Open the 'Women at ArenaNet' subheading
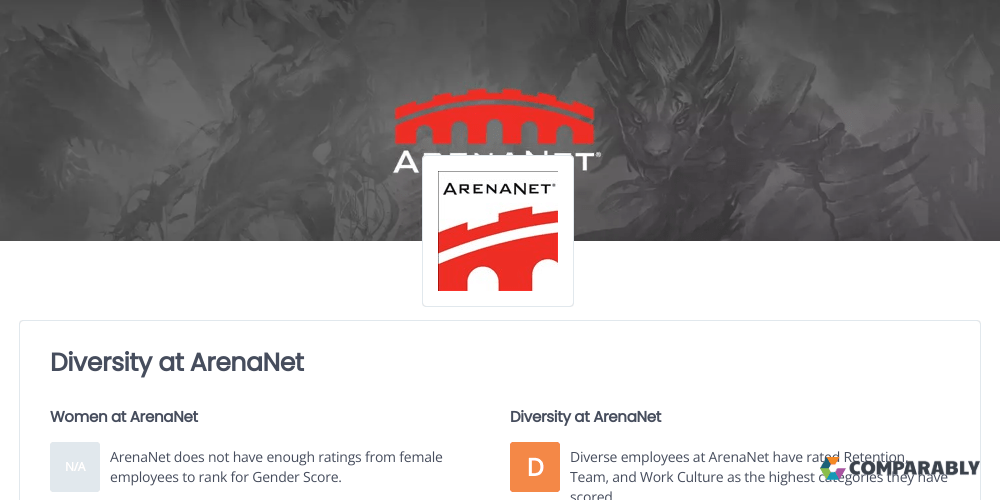 click(x=124, y=416)
